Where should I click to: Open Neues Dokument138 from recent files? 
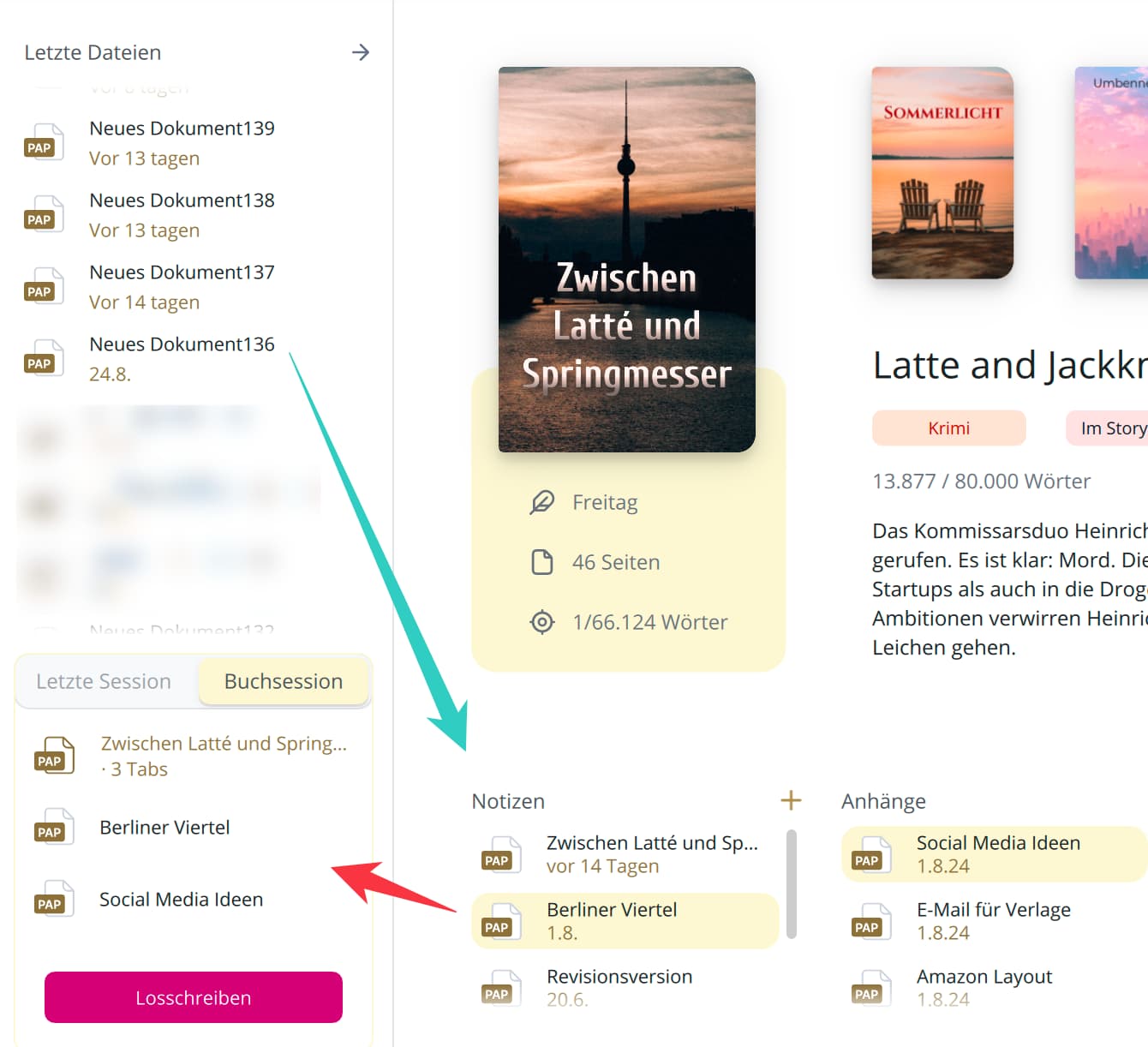point(182,214)
